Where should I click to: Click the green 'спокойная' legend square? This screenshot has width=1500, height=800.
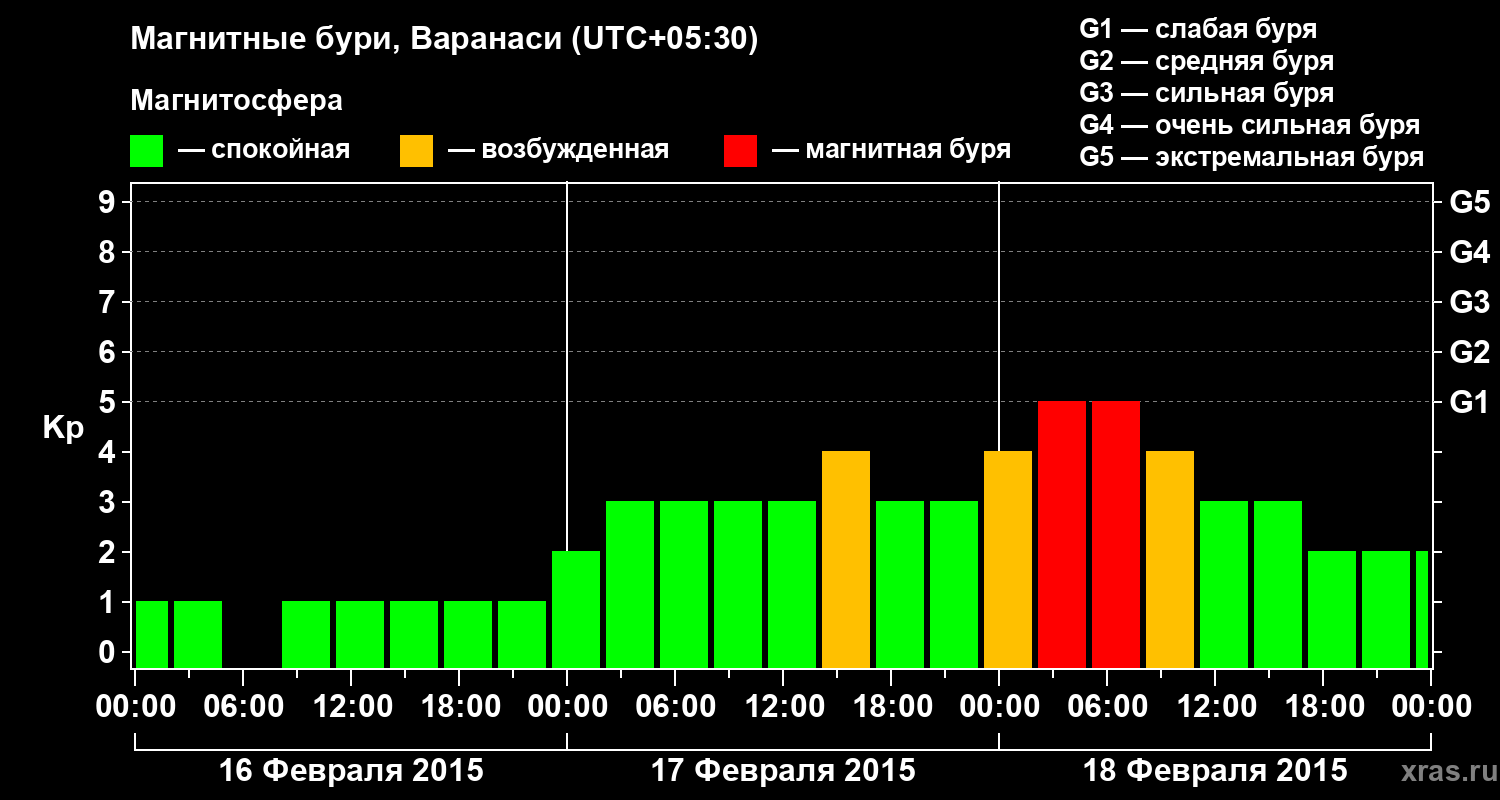coord(146,151)
